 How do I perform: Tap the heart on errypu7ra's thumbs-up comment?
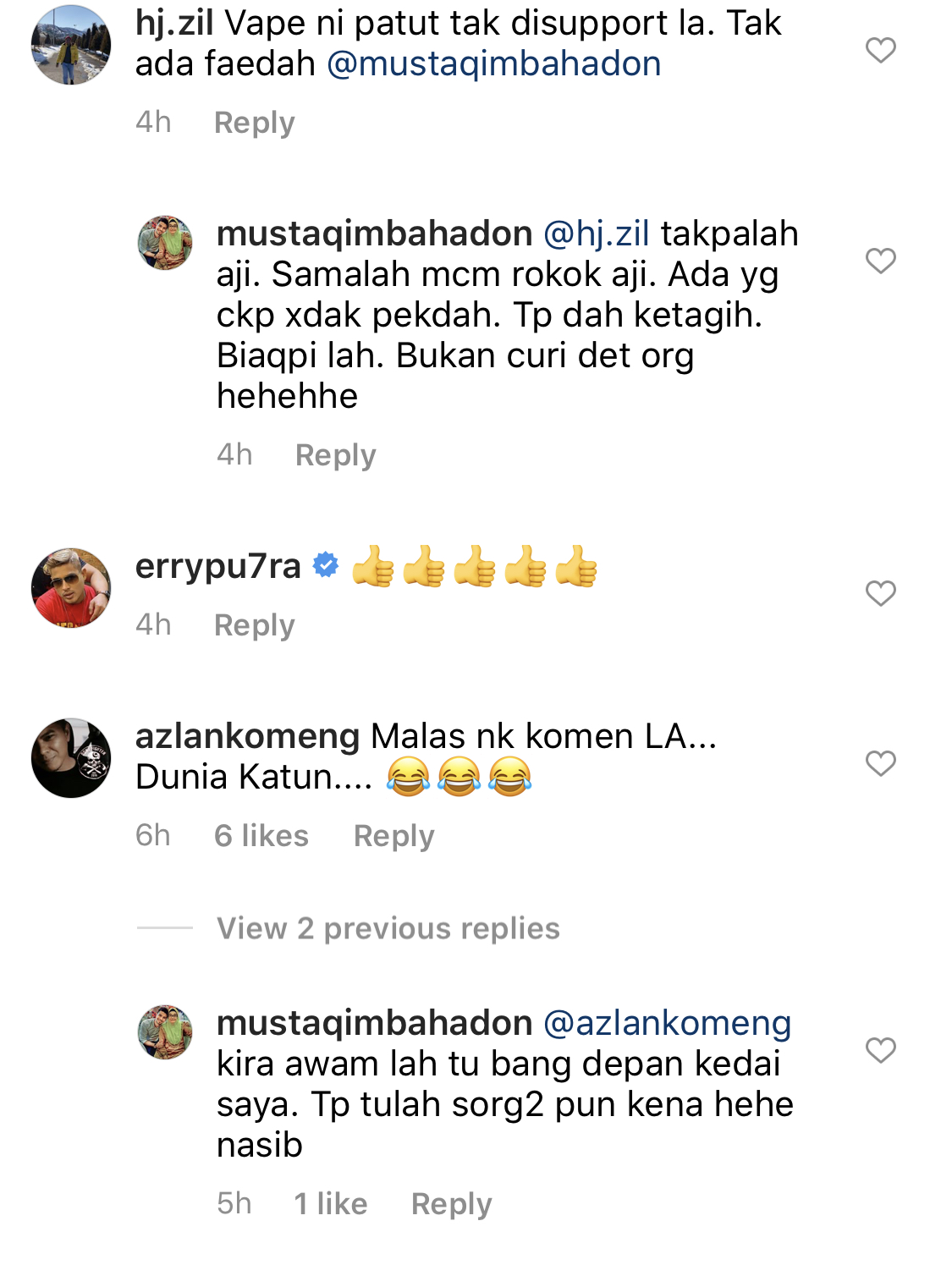[880, 593]
